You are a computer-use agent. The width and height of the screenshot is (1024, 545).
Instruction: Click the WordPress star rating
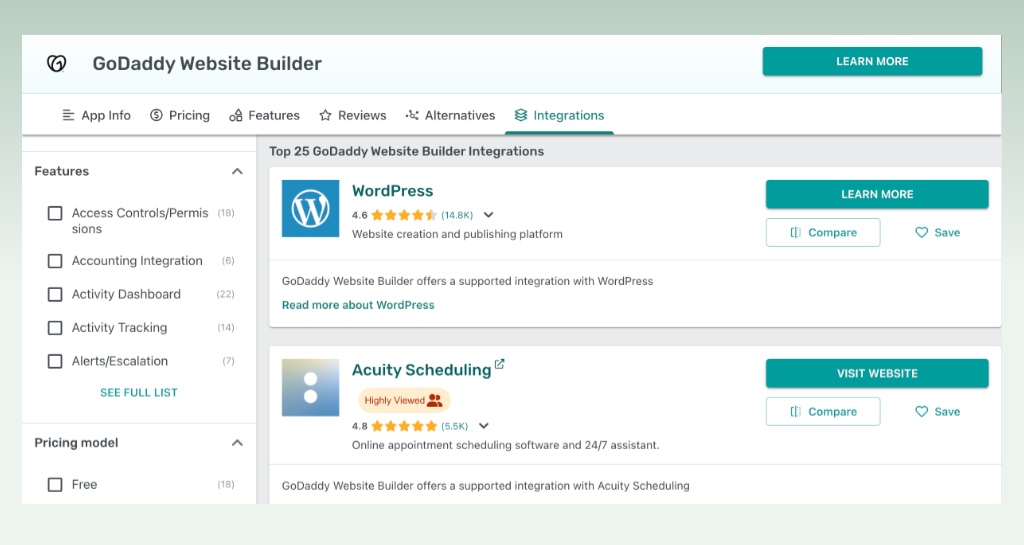(404, 215)
